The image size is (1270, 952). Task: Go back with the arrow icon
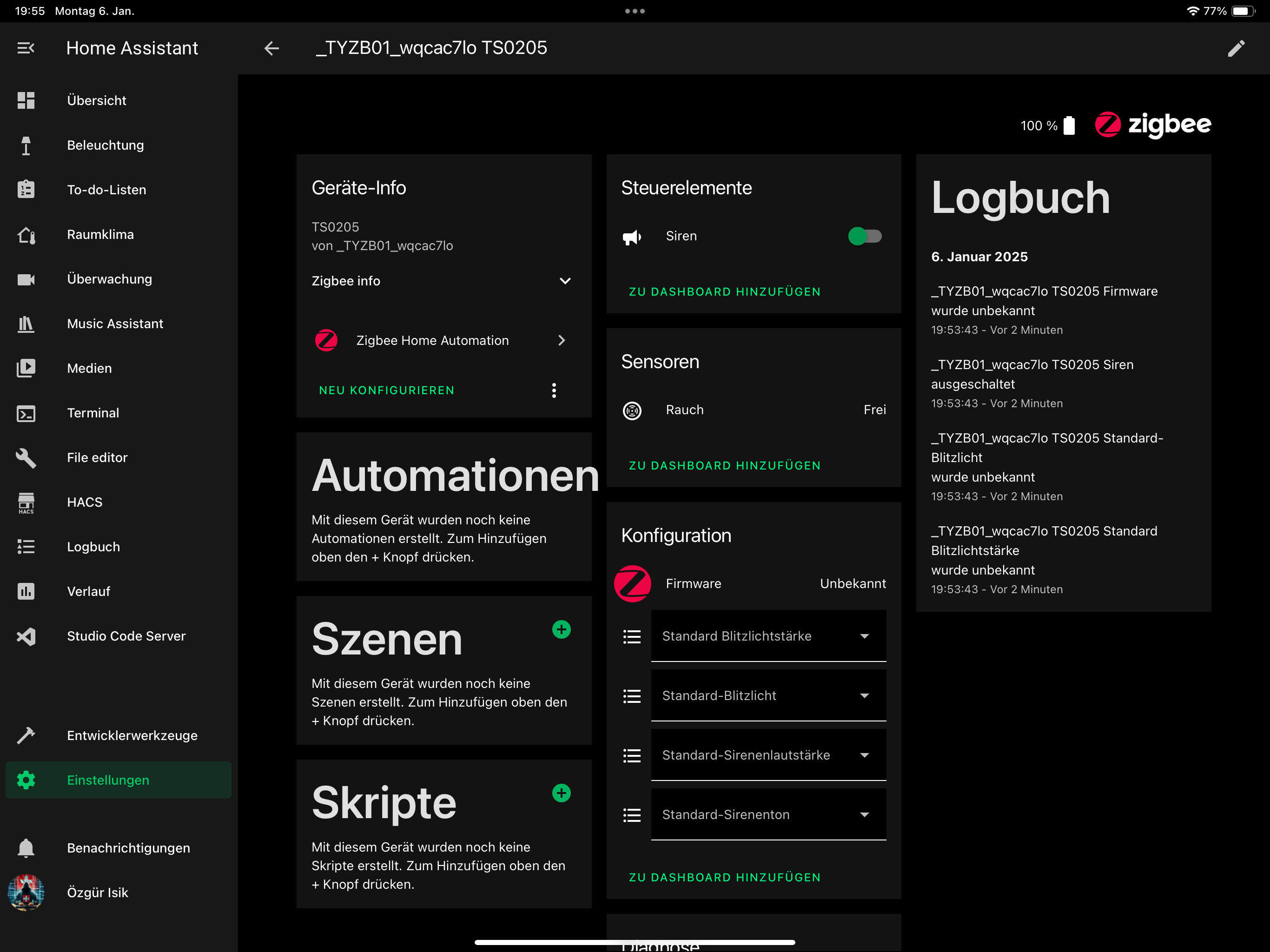(271, 48)
